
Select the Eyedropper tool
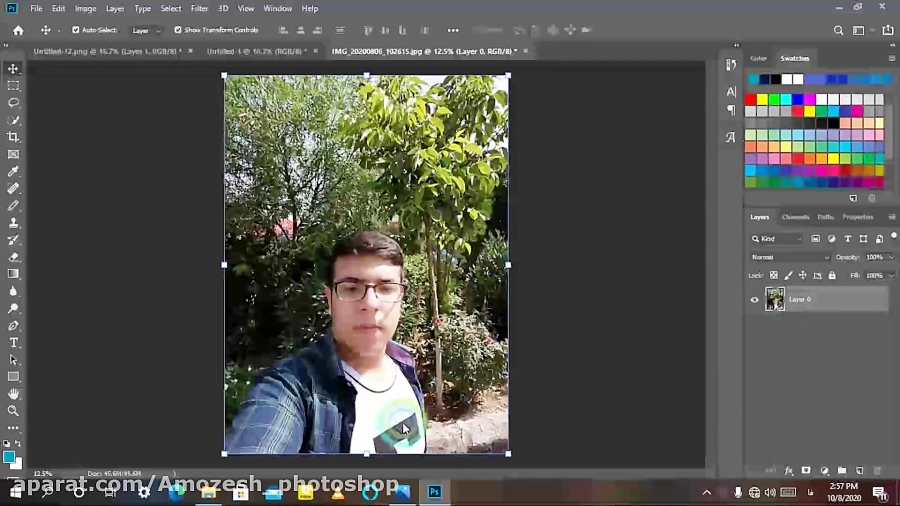pos(13,171)
